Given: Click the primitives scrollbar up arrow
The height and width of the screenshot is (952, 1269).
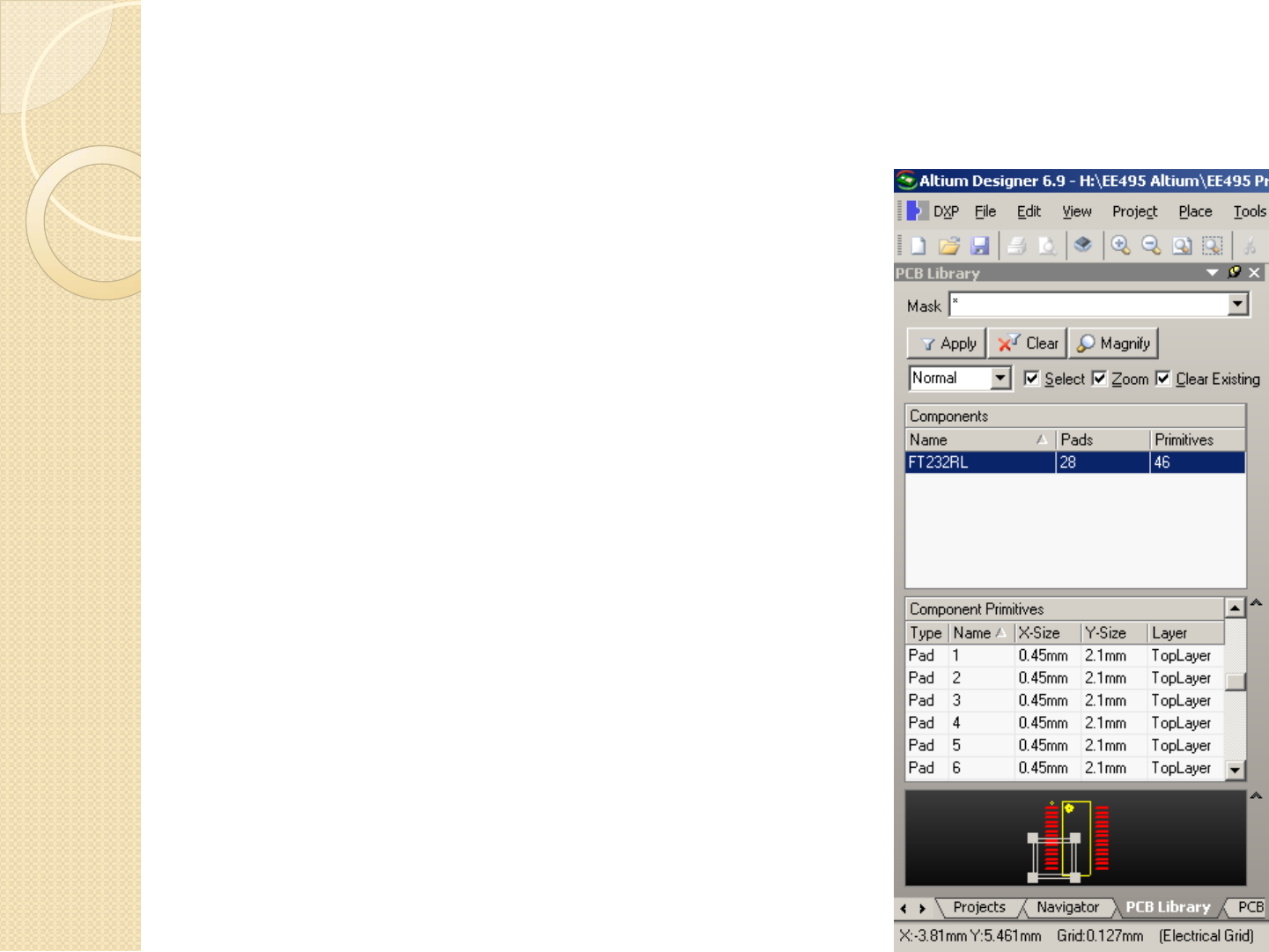Looking at the screenshot, I should [x=1236, y=608].
